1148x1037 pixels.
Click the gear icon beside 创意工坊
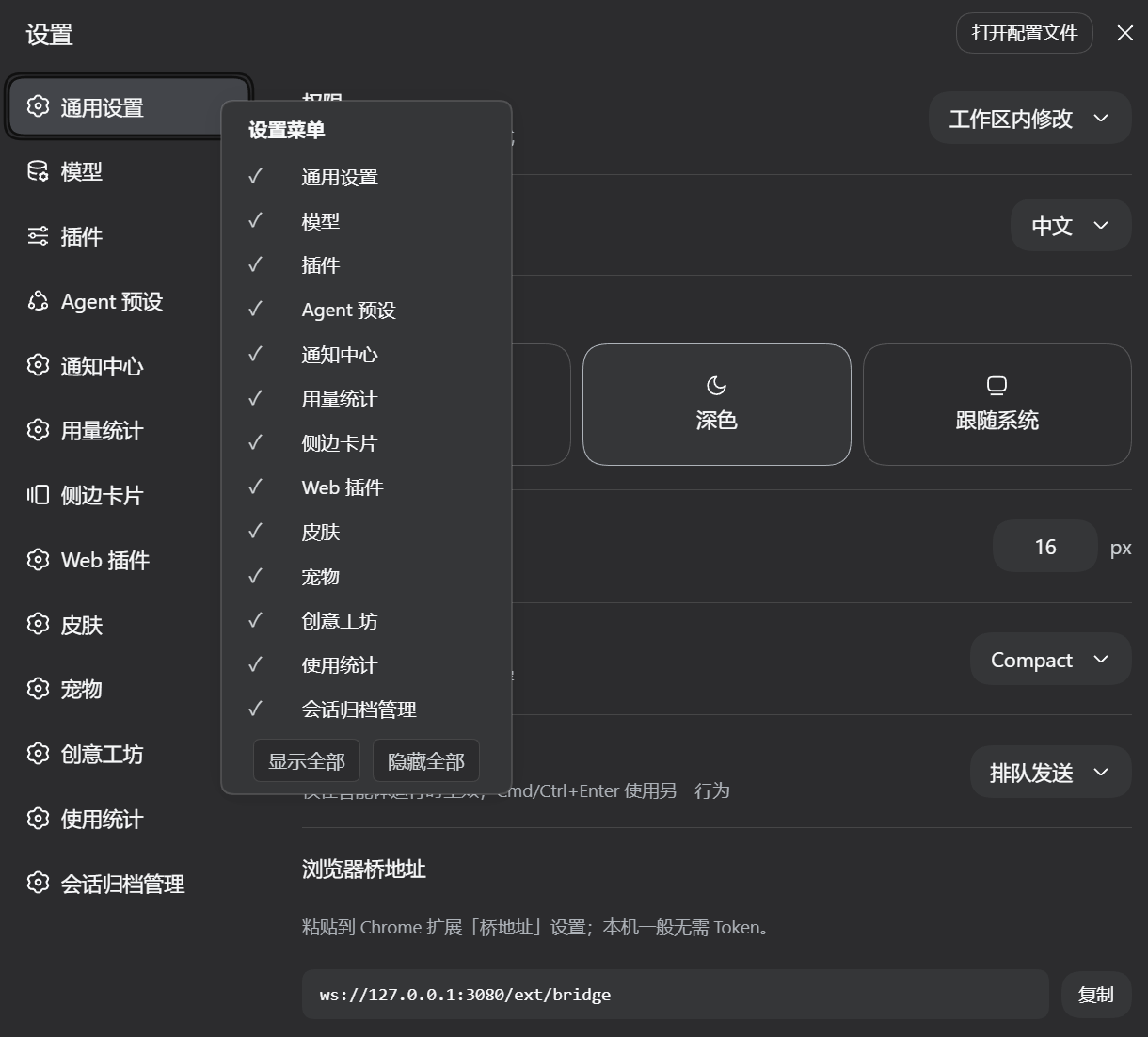pos(38,754)
